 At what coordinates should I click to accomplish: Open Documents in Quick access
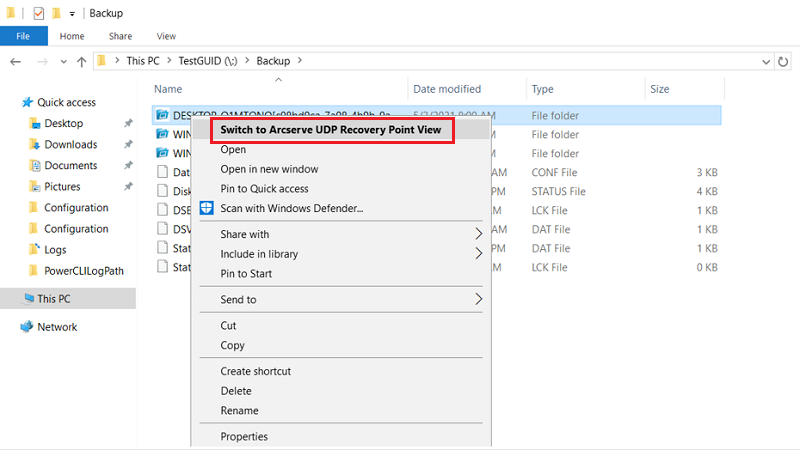coord(70,165)
